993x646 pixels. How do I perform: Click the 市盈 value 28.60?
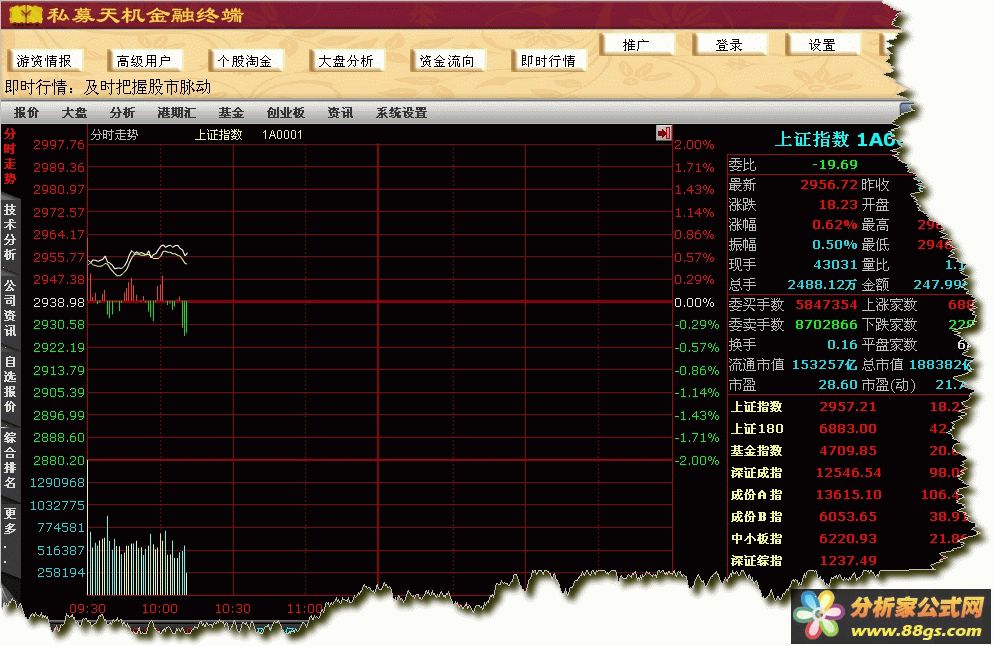click(x=838, y=385)
